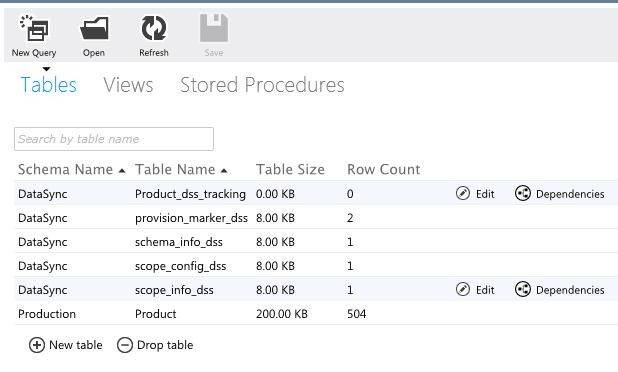Click the Production schema name cell
The image size is (618, 372).
47,314
